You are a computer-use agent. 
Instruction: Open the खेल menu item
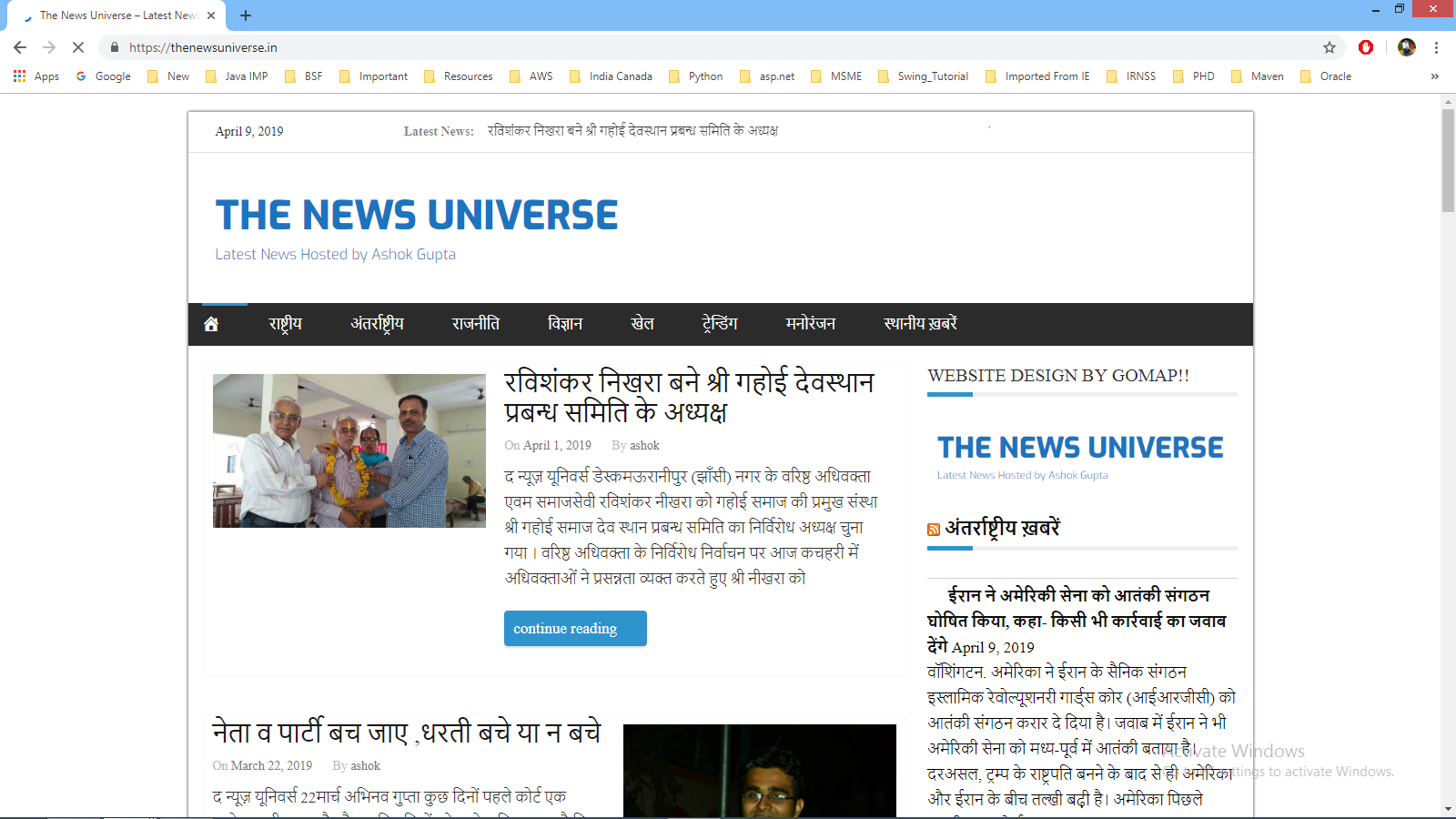tap(642, 324)
